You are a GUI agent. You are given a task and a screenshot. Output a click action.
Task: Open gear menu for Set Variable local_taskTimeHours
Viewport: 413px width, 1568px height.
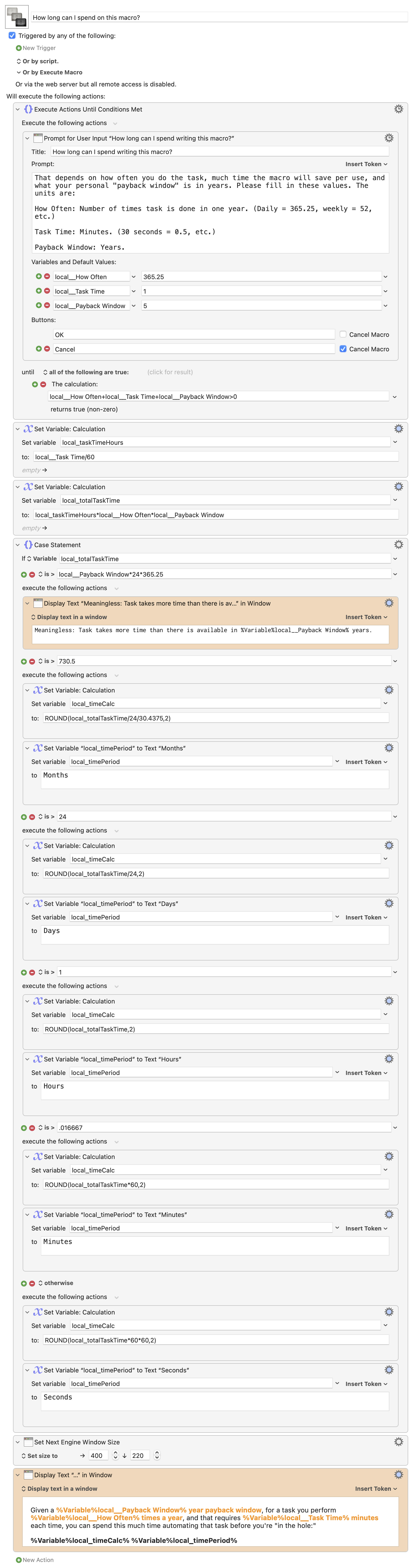(398, 429)
